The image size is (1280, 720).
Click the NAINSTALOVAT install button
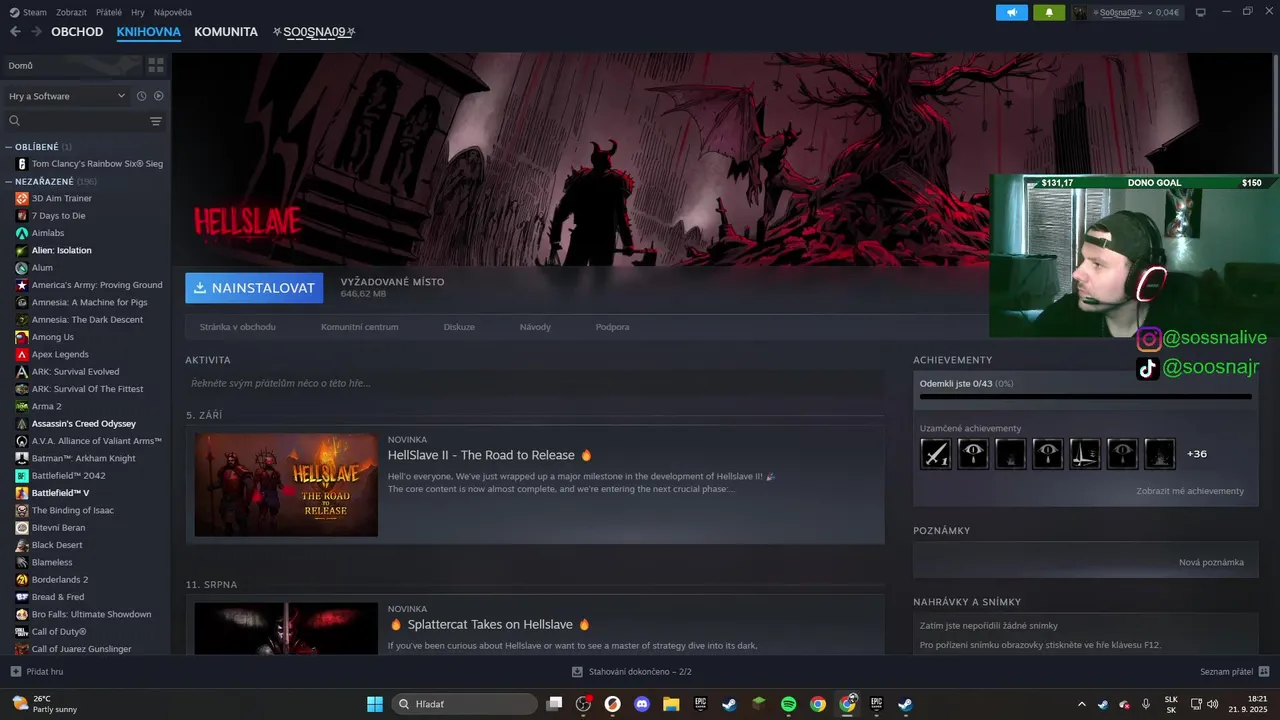click(254, 288)
